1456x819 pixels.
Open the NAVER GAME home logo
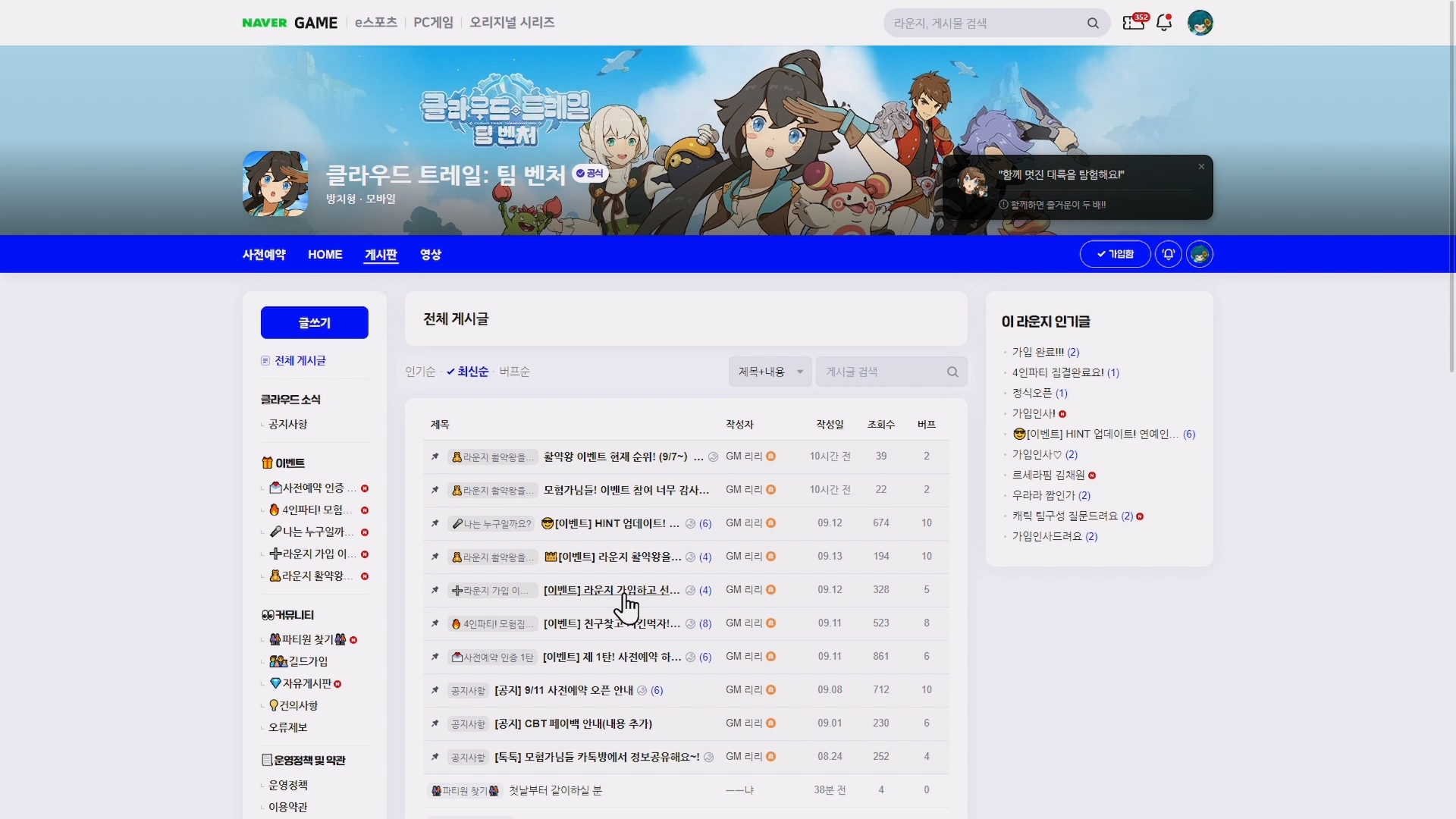[x=290, y=23]
